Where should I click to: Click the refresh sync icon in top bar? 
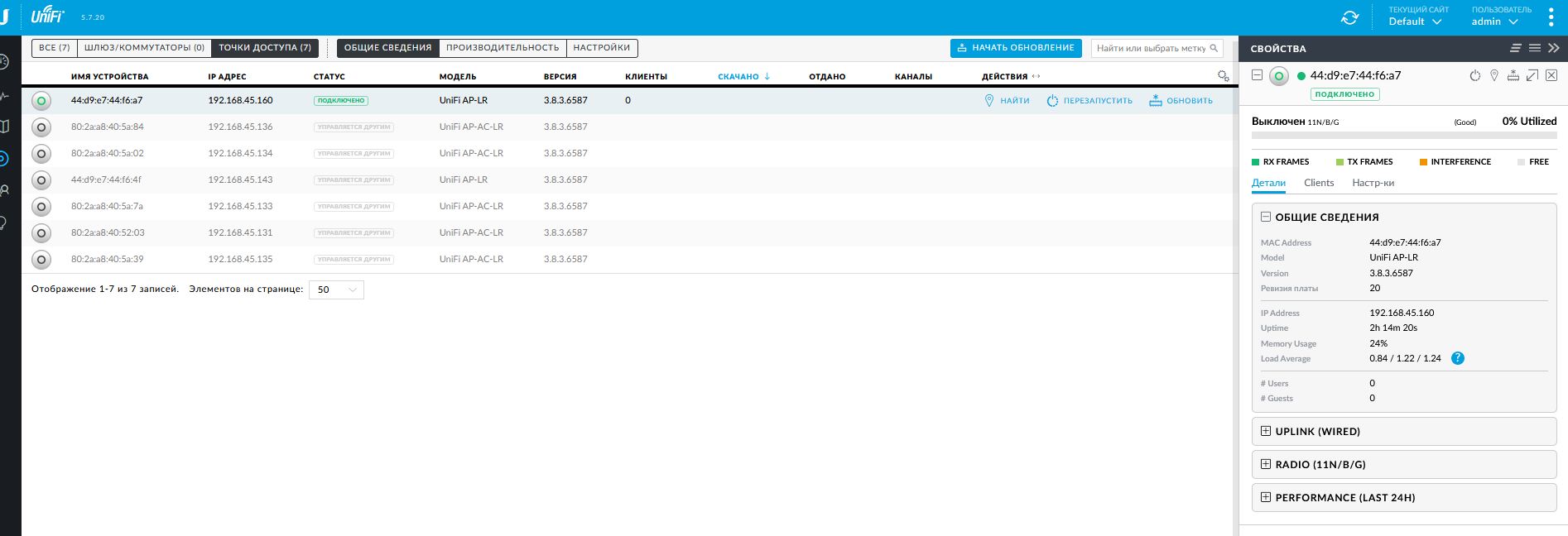click(1349, 17)
